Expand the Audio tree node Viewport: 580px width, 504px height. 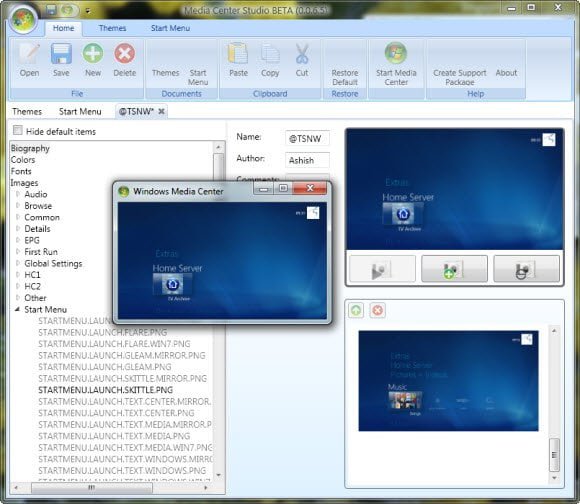tap(18, 193)
